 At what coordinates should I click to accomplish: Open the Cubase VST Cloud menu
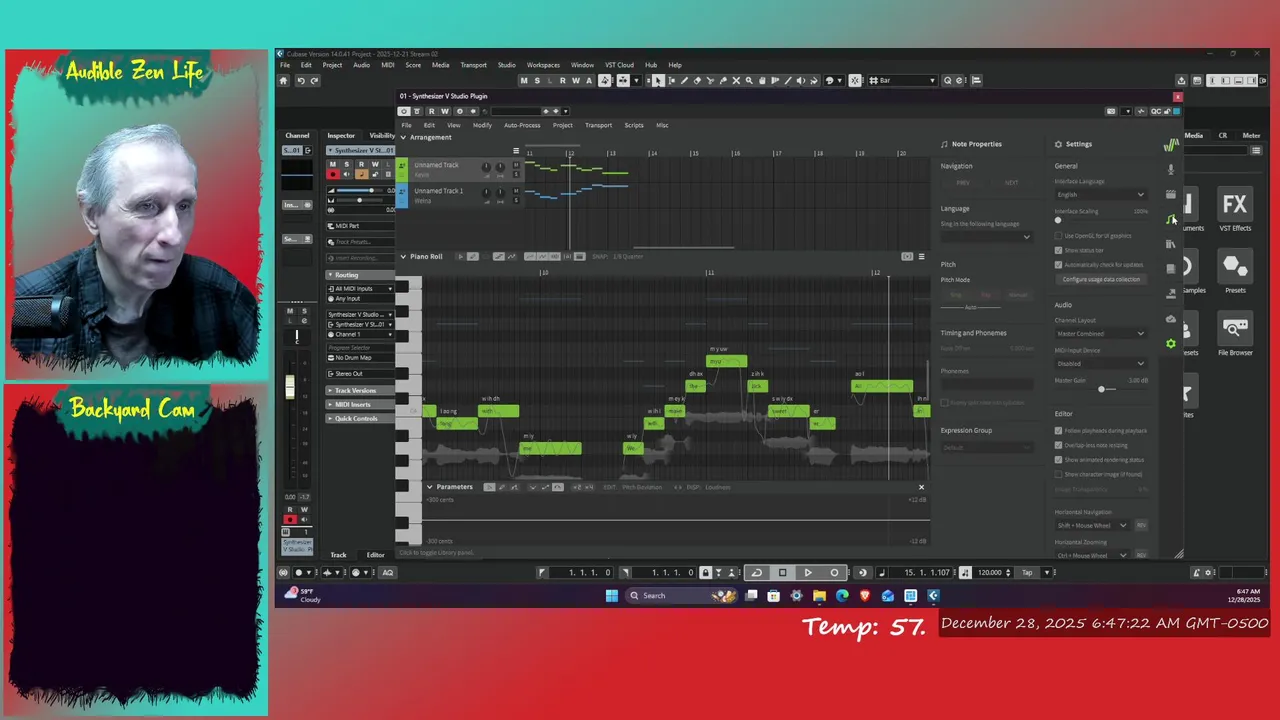[619, 65]
